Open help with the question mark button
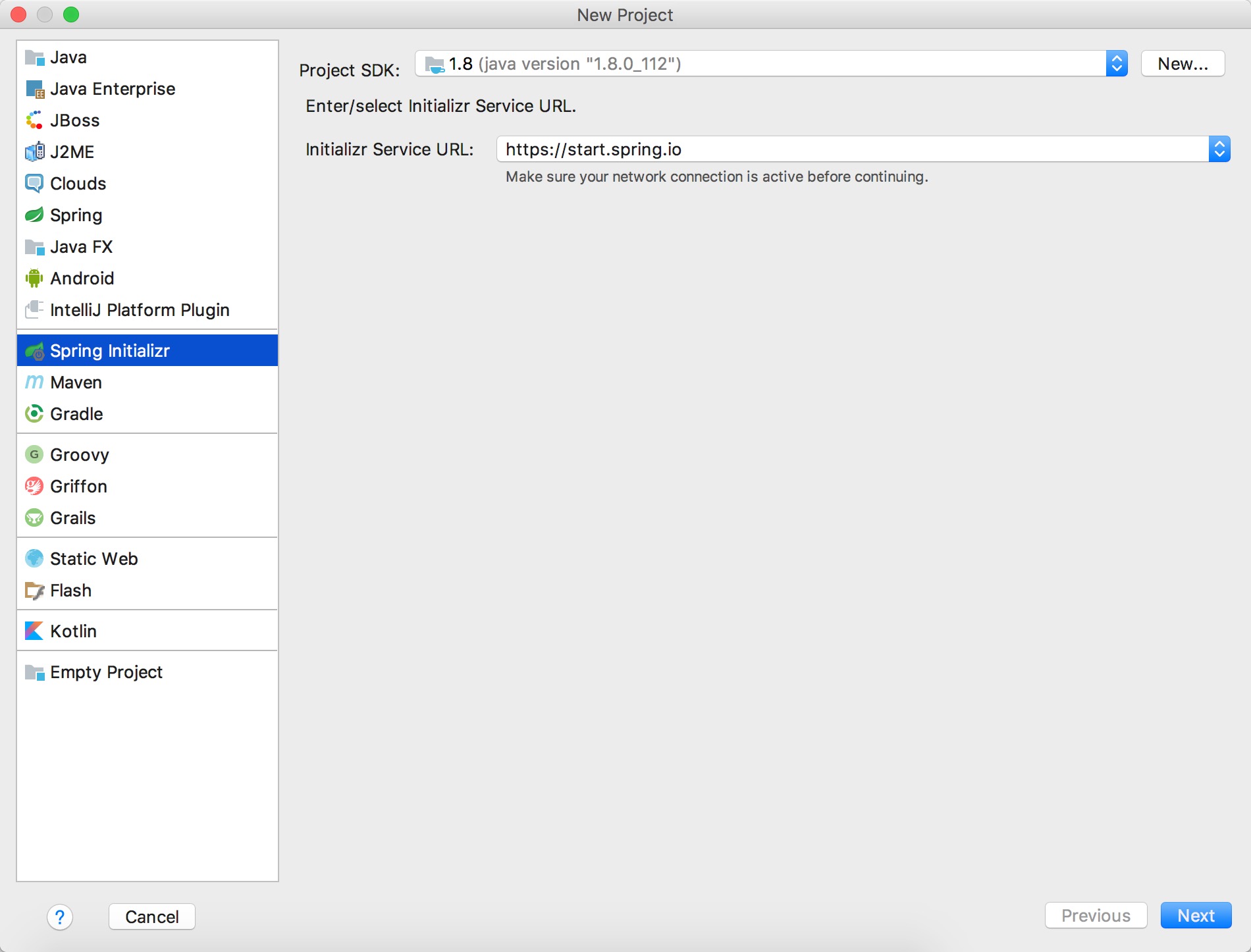This screenshot has width=1251, height=952. (x=60, y=916)
